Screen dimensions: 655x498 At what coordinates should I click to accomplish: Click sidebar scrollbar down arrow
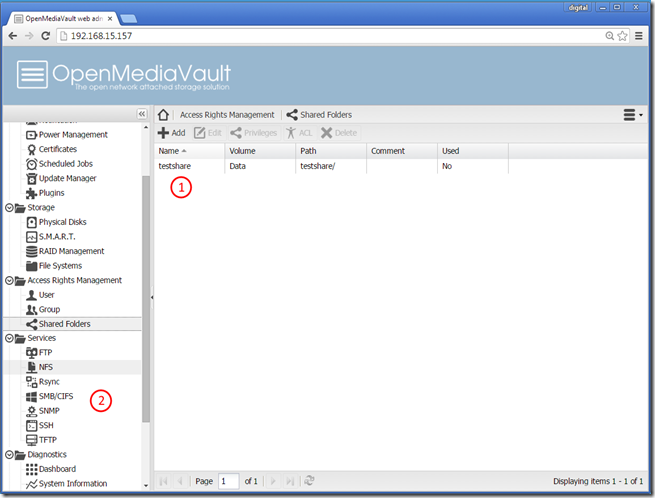pyautogui.click(x=146, y=485)
